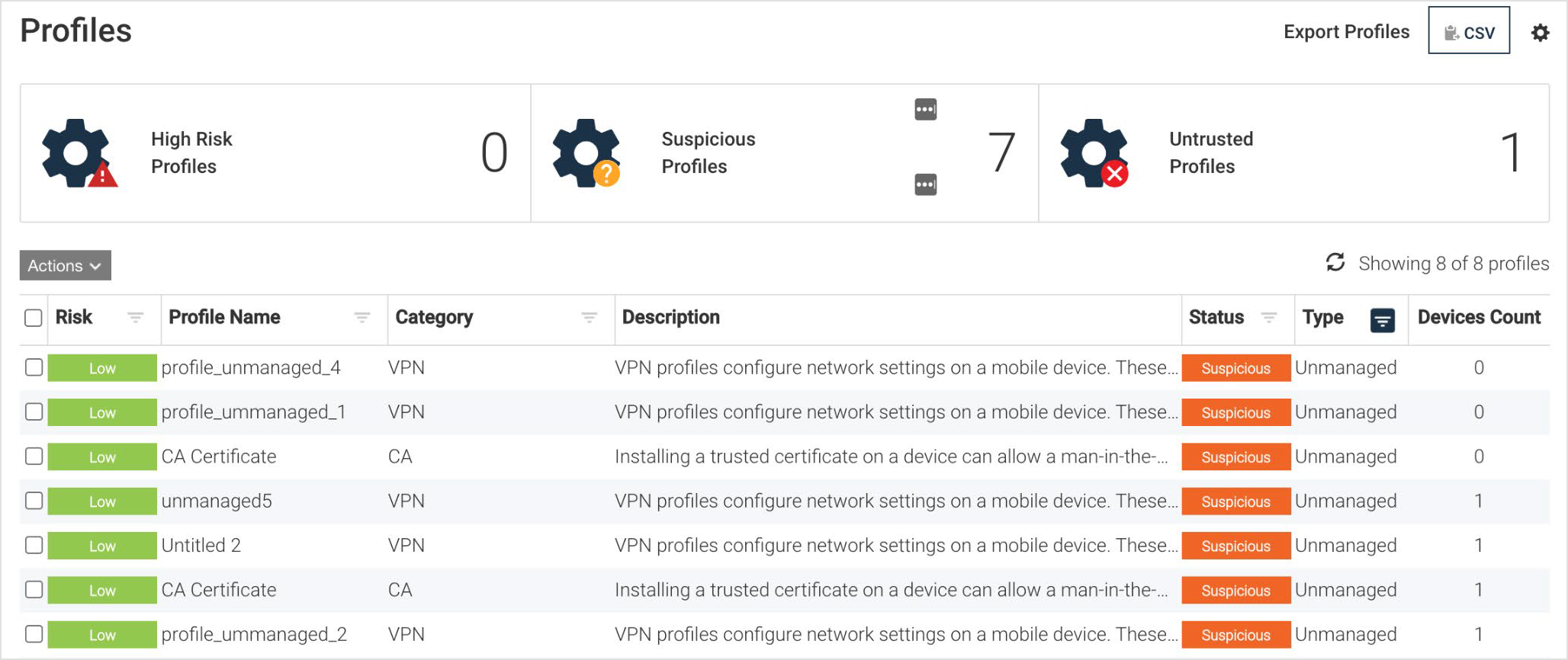The height and width of the screenshot is (660, 1568).
Task: Toggle the select-all checkbox in header
Action: [34, 318]
